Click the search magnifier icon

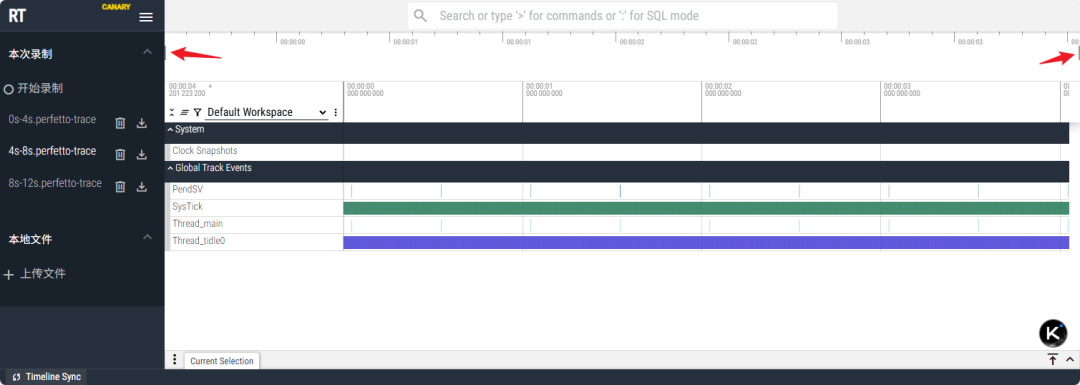pyautogui.click(x=420, y=16)
